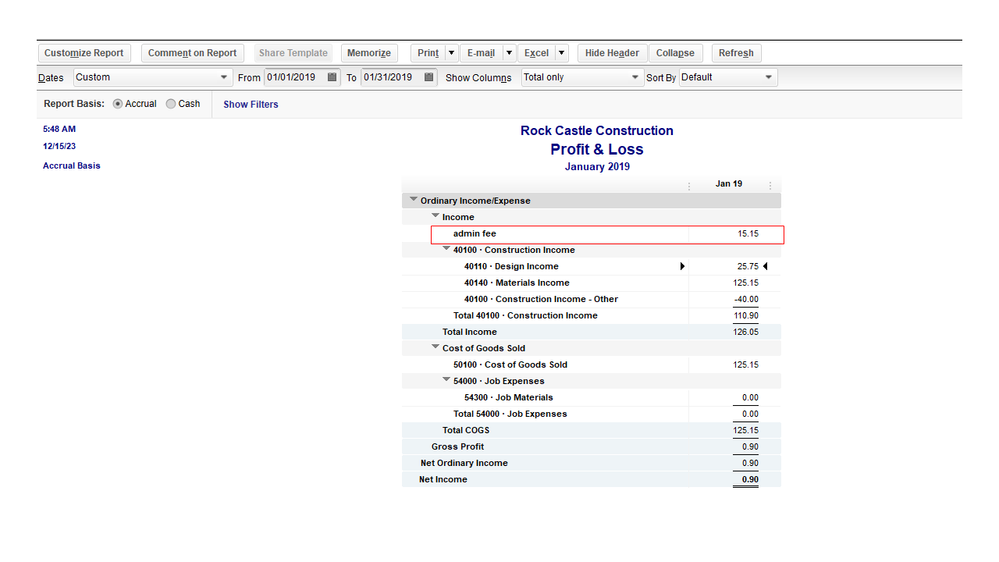The image size is (999, 562).
Task: Click the Hide Header button
Action: tap(612, 53)
